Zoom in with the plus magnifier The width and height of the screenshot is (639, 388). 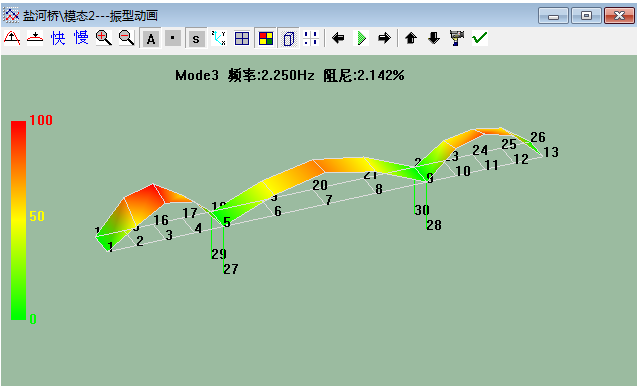[x=104, y=38]
